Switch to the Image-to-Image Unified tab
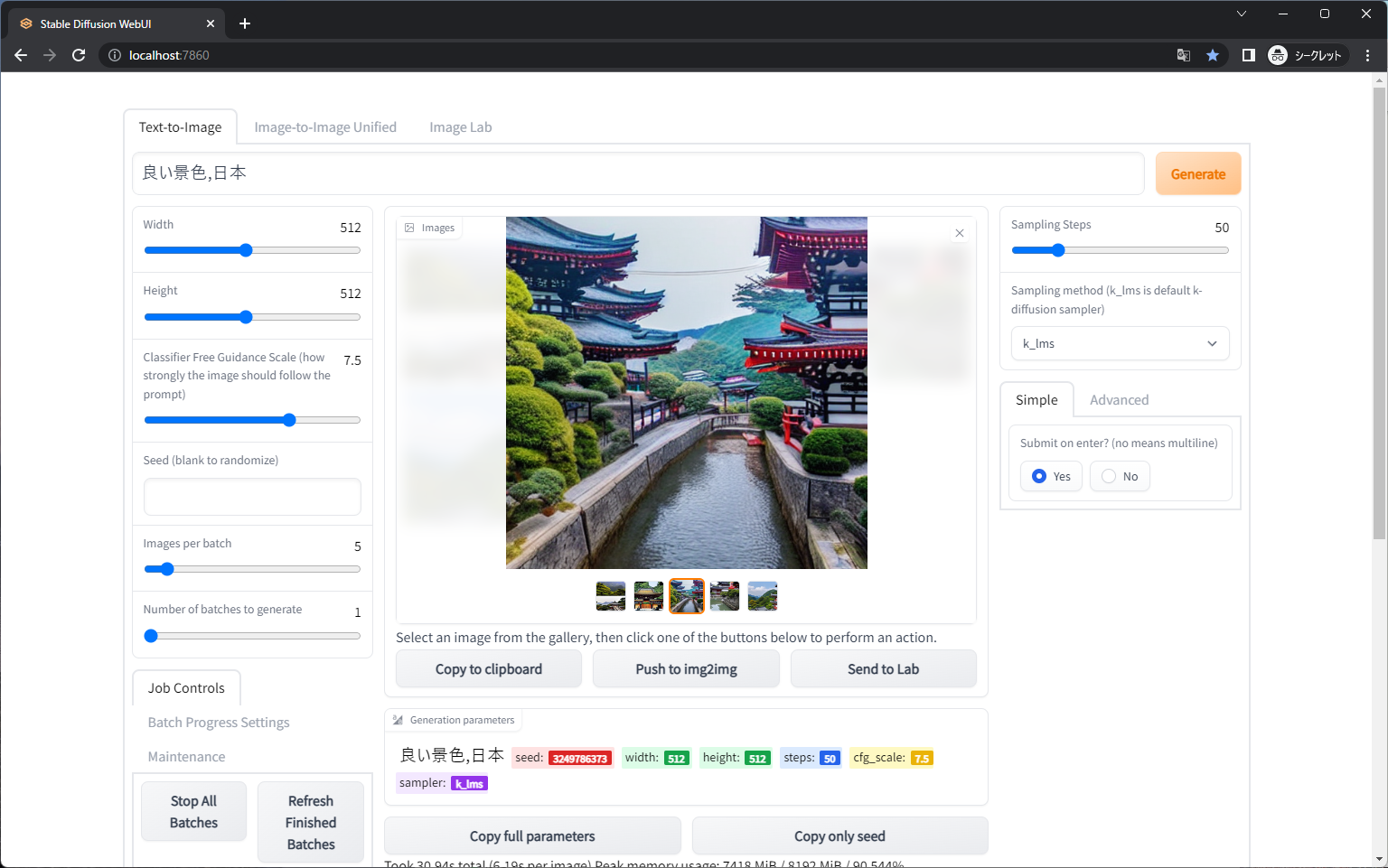 pos(324,126)
